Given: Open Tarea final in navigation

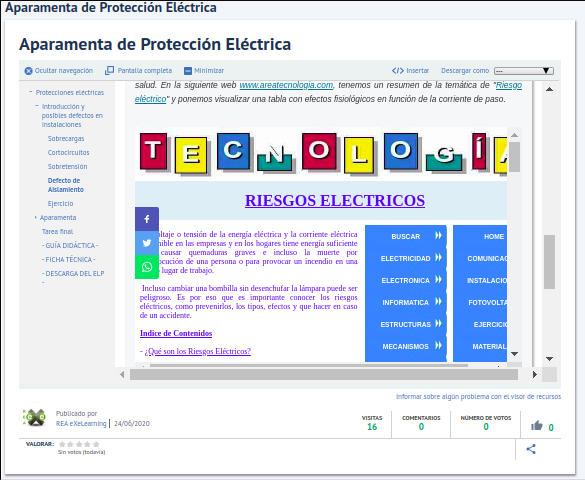Looking at the screenshot, I should pos(57,232).
